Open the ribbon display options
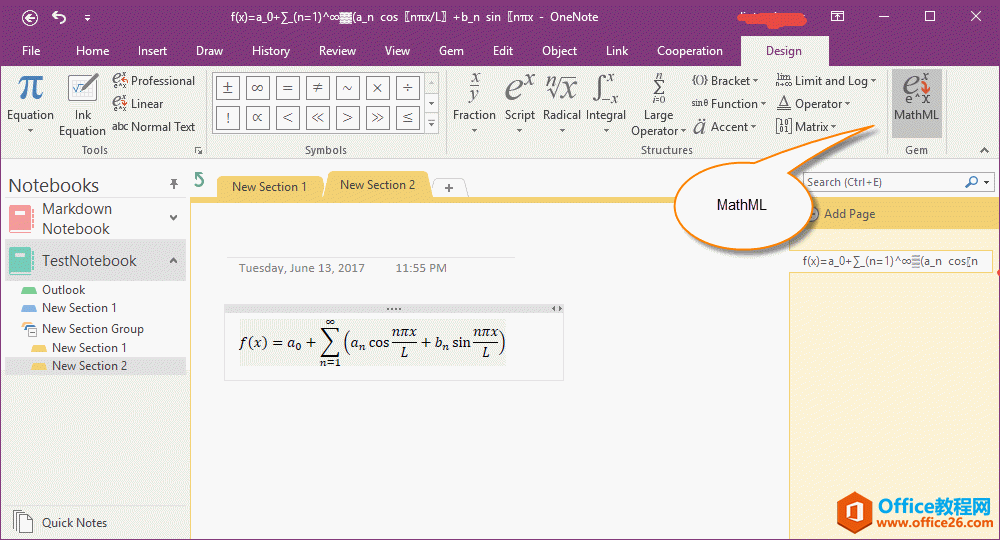Screen dimensions: 1000x540 pos(837,17)
